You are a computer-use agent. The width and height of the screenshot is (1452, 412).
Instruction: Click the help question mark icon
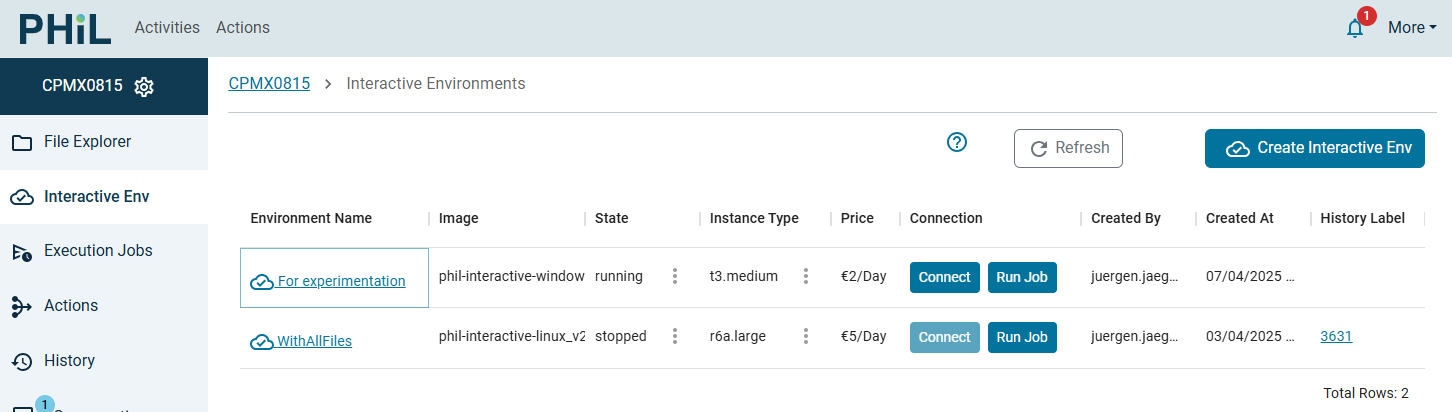pyautogui.click(x=957, y=143)
